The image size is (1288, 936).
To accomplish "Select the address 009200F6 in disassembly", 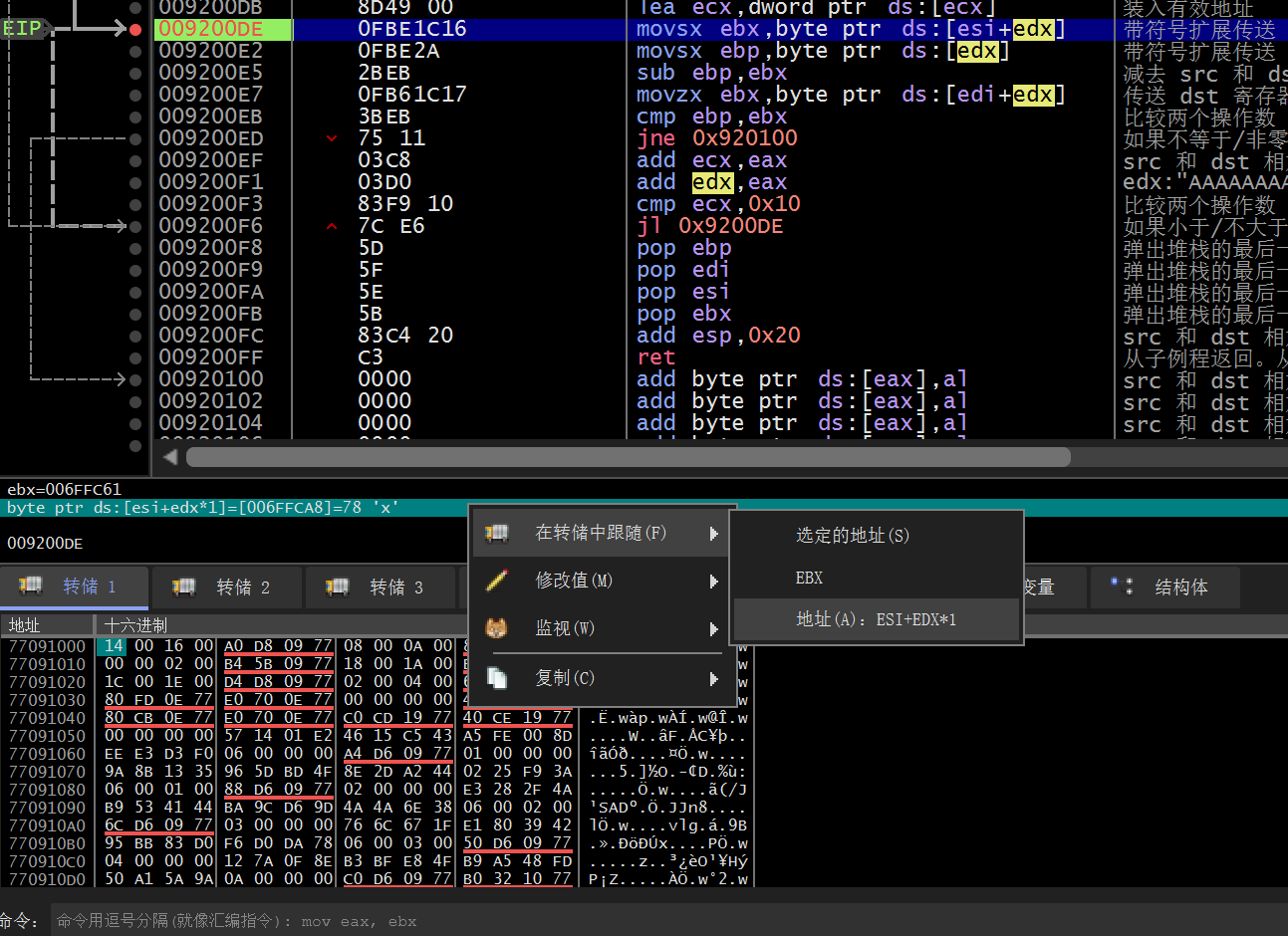I will point(211,226).
